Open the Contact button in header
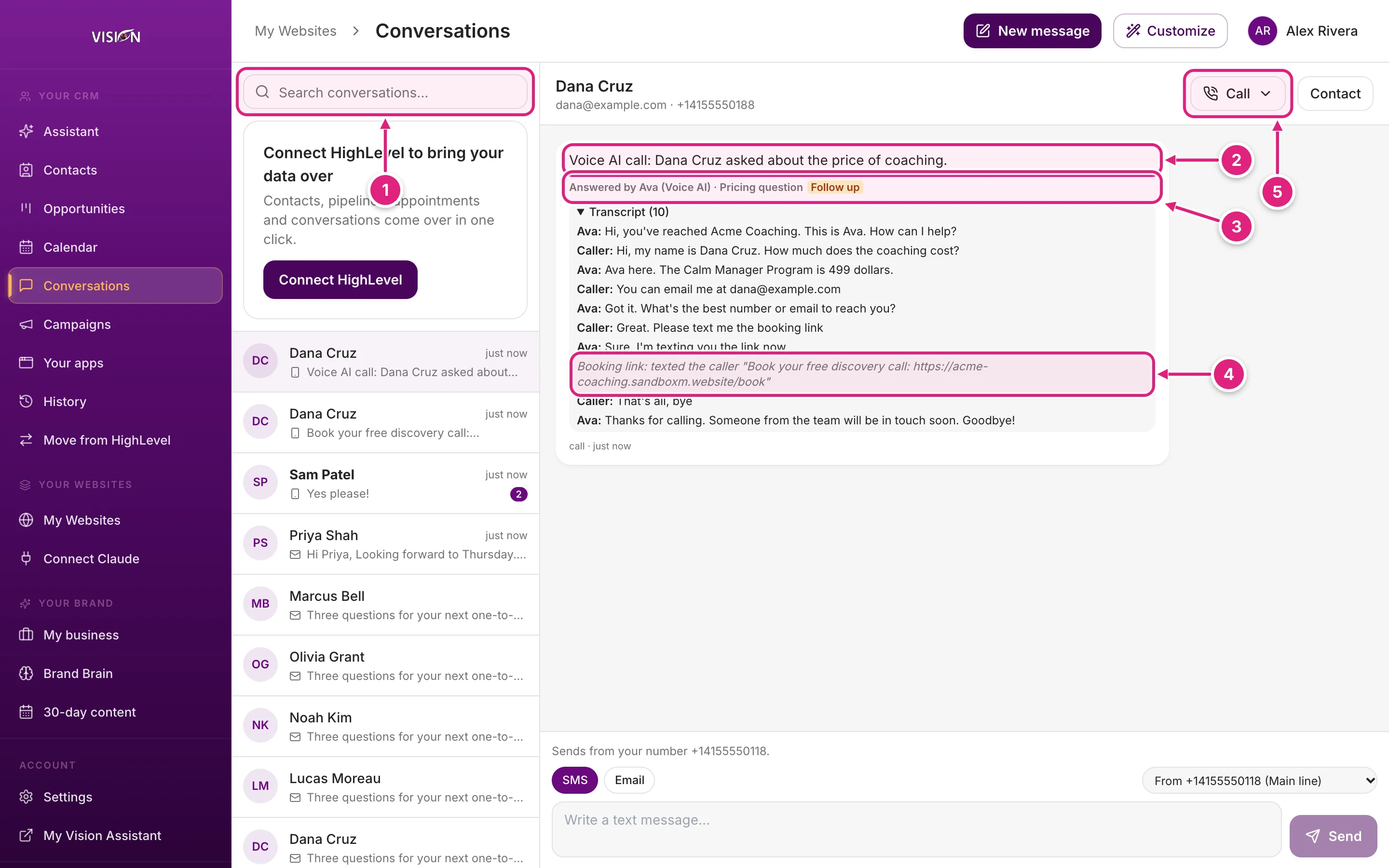 1335,94
